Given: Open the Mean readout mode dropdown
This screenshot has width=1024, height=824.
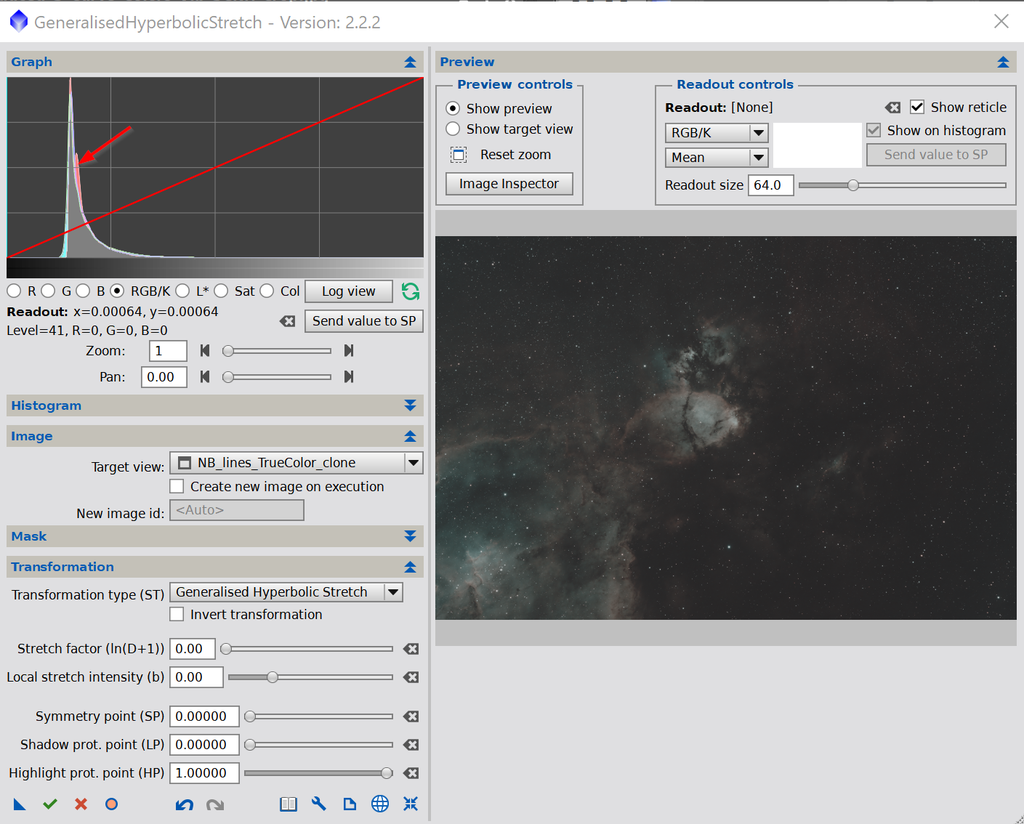Looking at the screenshot, I should pos(716,157).
